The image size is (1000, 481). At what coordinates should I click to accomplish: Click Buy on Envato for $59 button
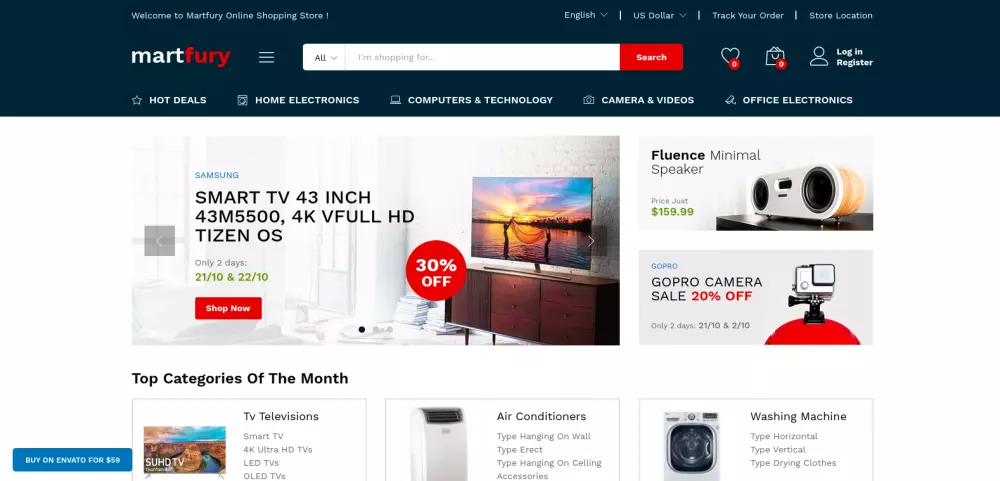(x=73, y=460)
